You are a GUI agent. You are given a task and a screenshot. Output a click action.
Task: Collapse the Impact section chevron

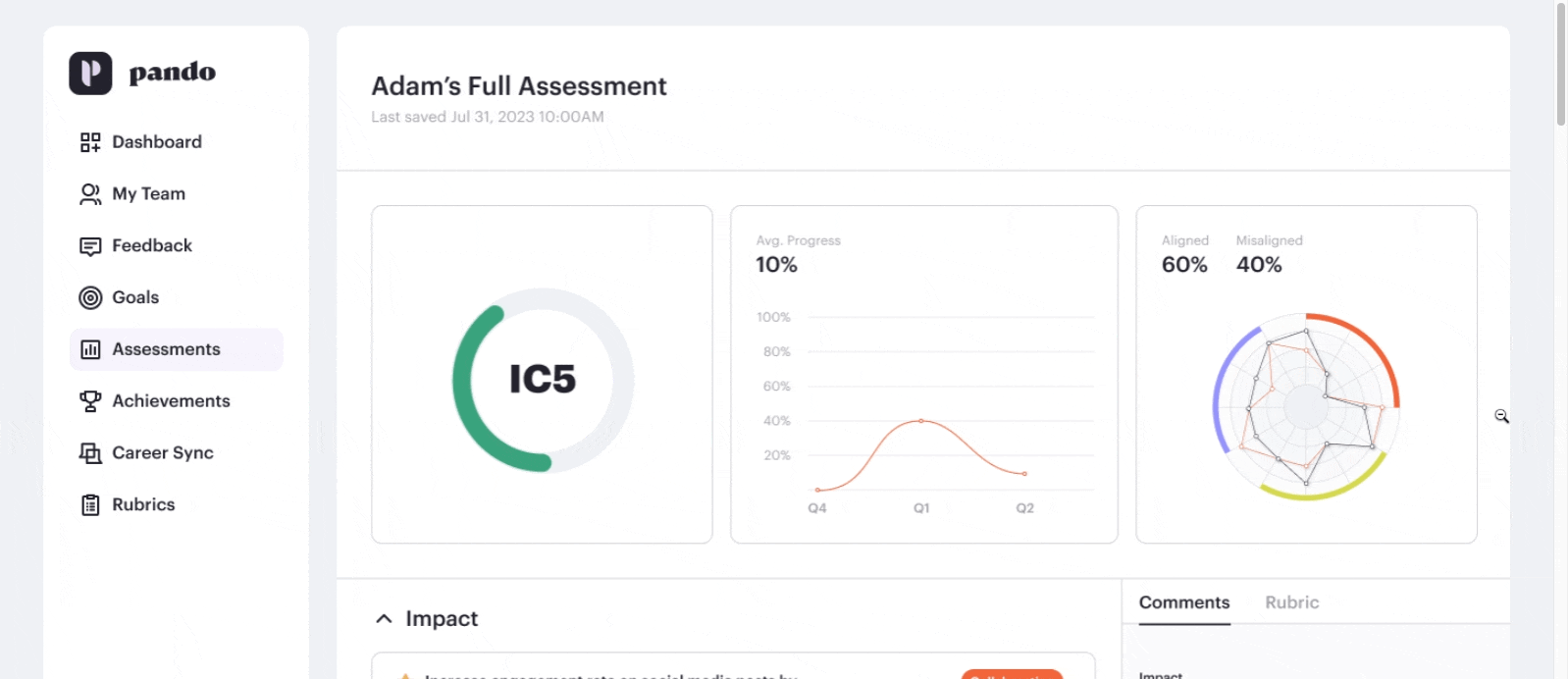(384, 619)
